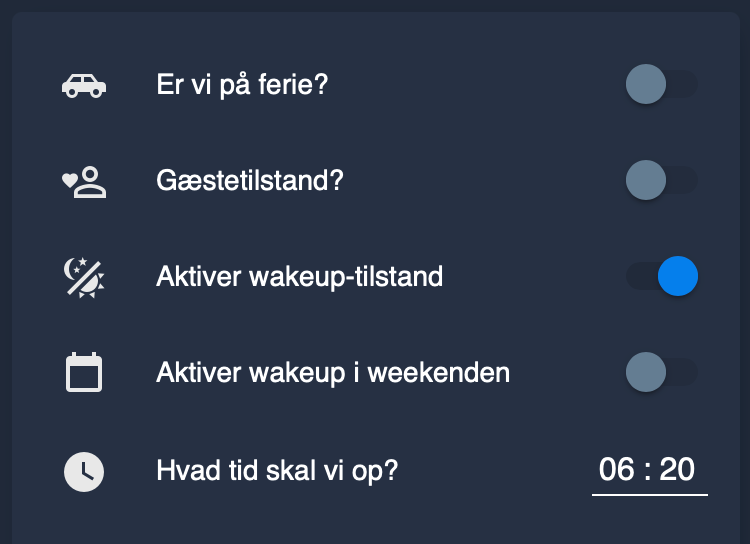Open the 'Gæstetilstand?' entity label
Viewport: 750px width, 544px height.
point(250,180)
